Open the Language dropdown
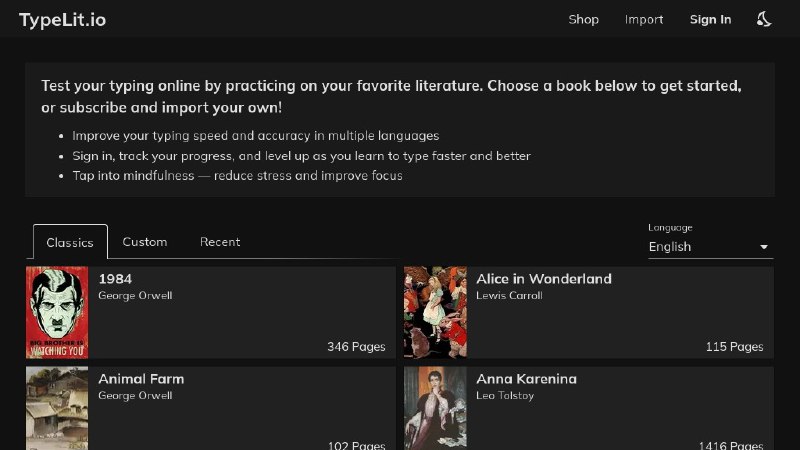 pos(700,246)
